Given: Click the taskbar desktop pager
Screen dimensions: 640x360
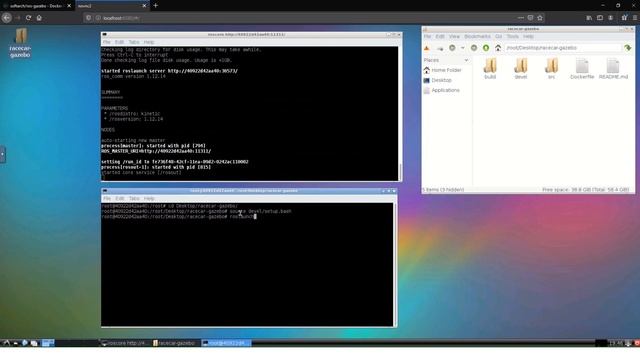Looking at the screenshot, I should coord(48,343).
